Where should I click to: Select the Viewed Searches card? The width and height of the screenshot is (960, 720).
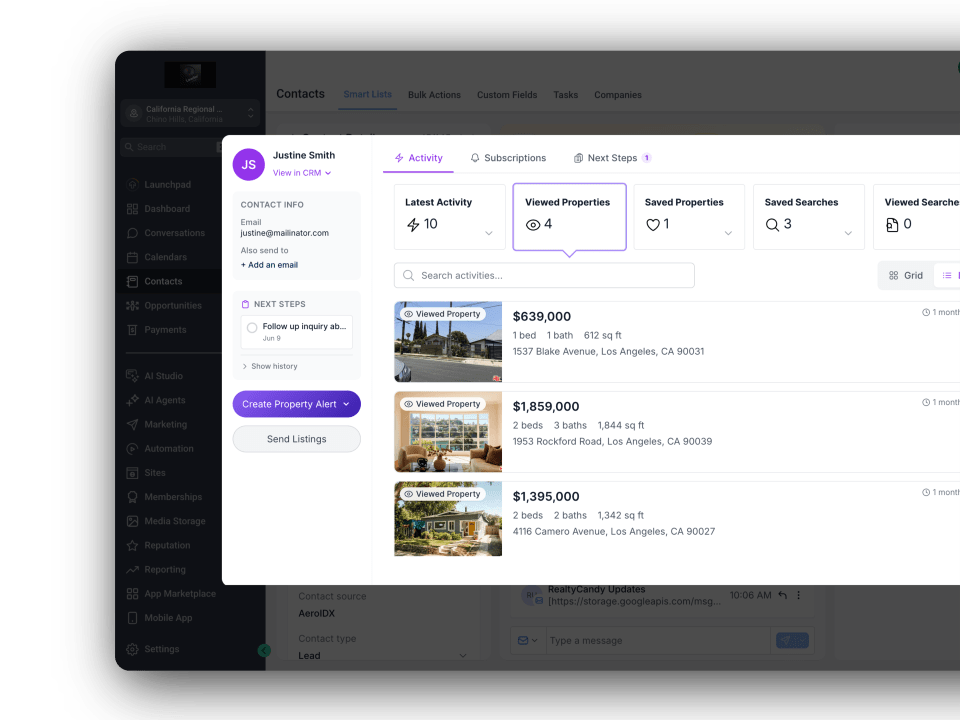(x=917, y=217)
